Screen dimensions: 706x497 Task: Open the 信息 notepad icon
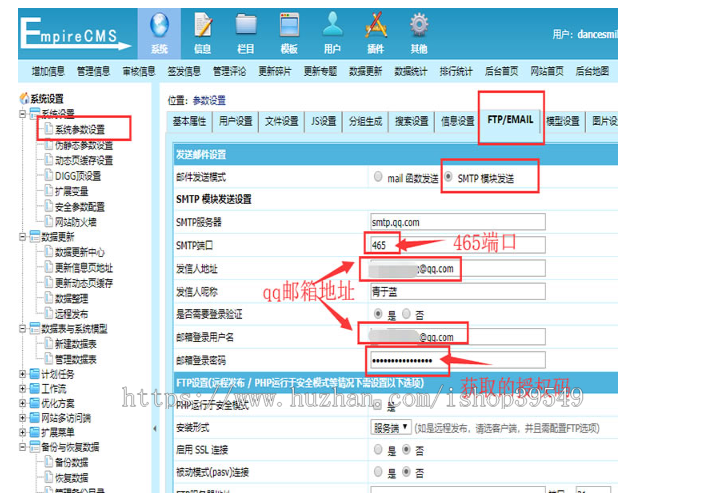[203, 25]
